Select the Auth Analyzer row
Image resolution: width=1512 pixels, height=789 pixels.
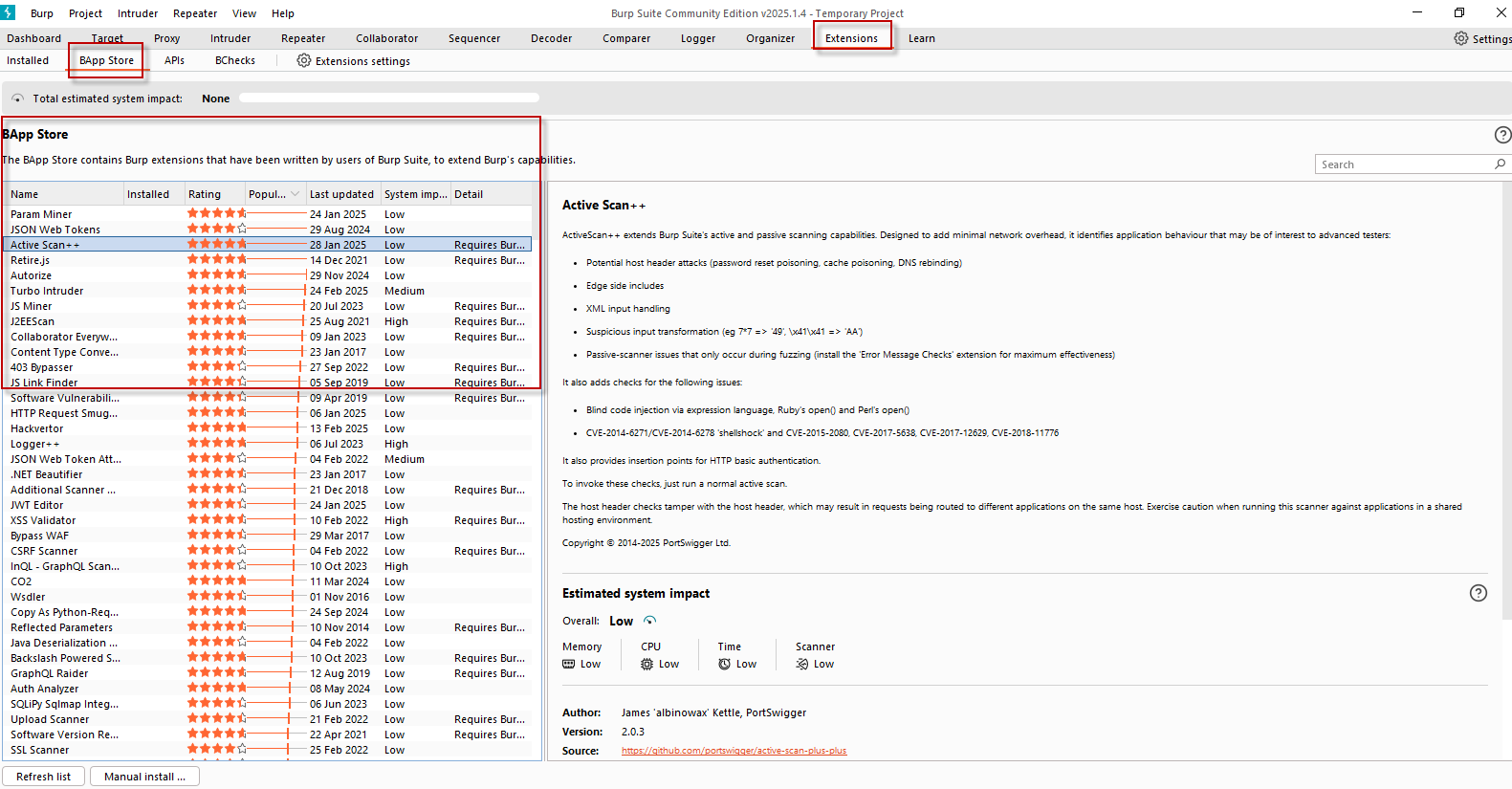(269, 689)
